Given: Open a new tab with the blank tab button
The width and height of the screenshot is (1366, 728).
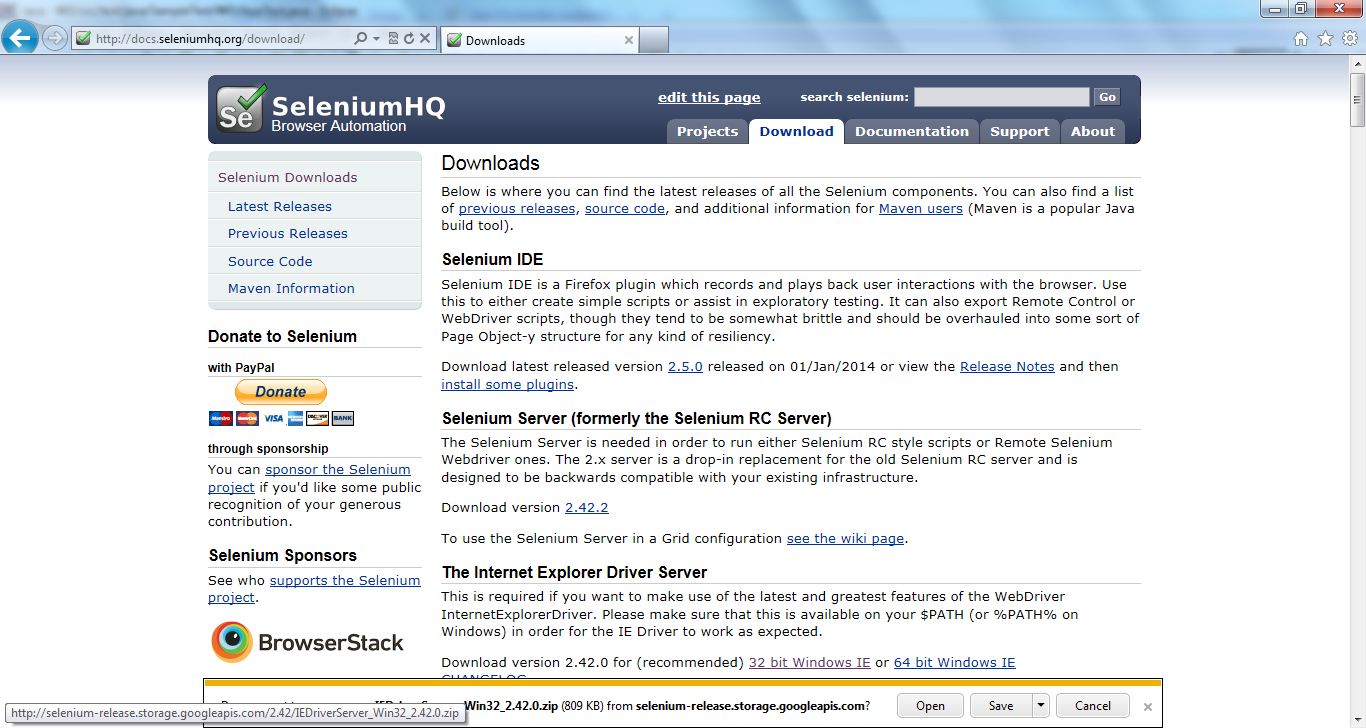Looking at the screenshot, I should point(654,40).
